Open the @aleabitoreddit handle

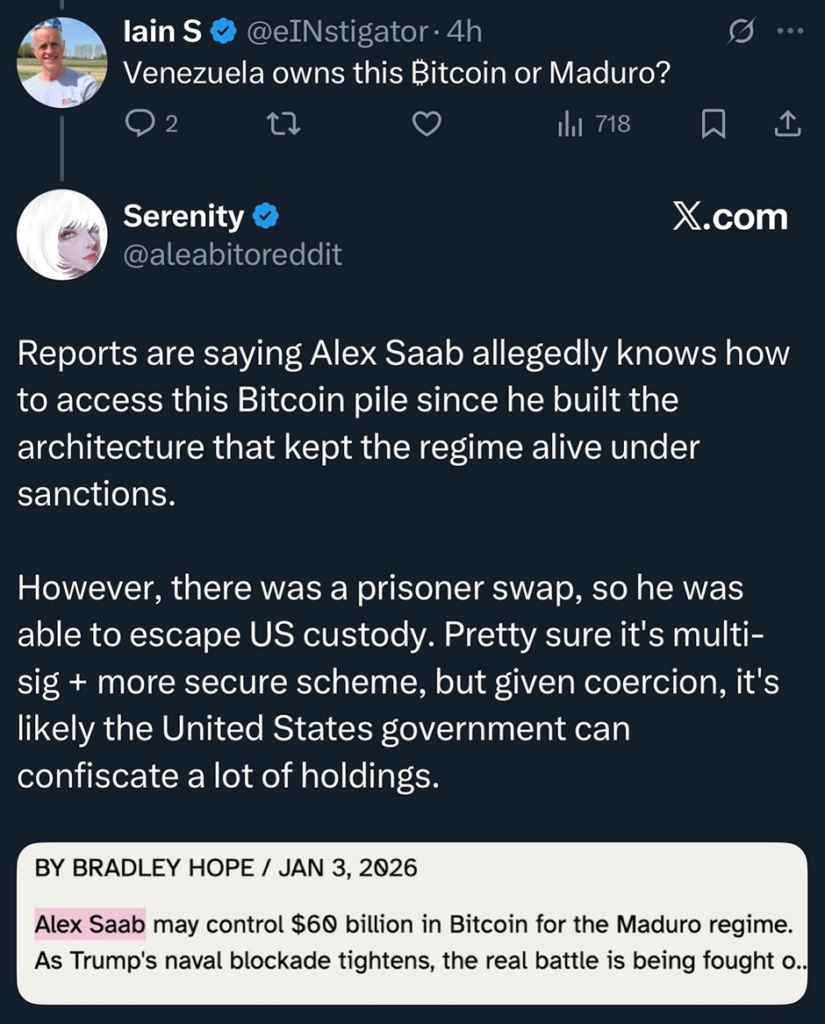232,255
